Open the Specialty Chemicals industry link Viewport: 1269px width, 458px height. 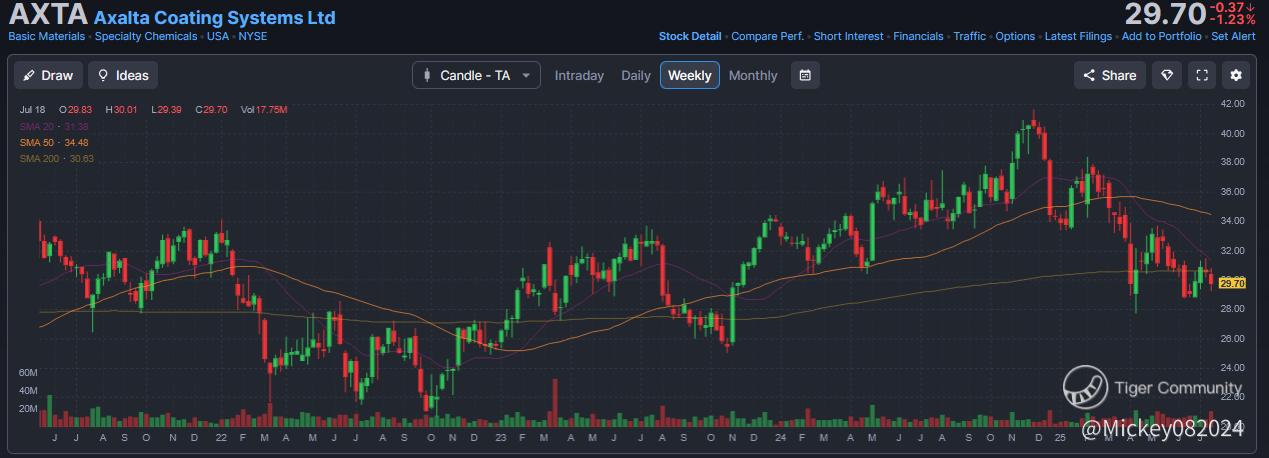click(146, 36)
